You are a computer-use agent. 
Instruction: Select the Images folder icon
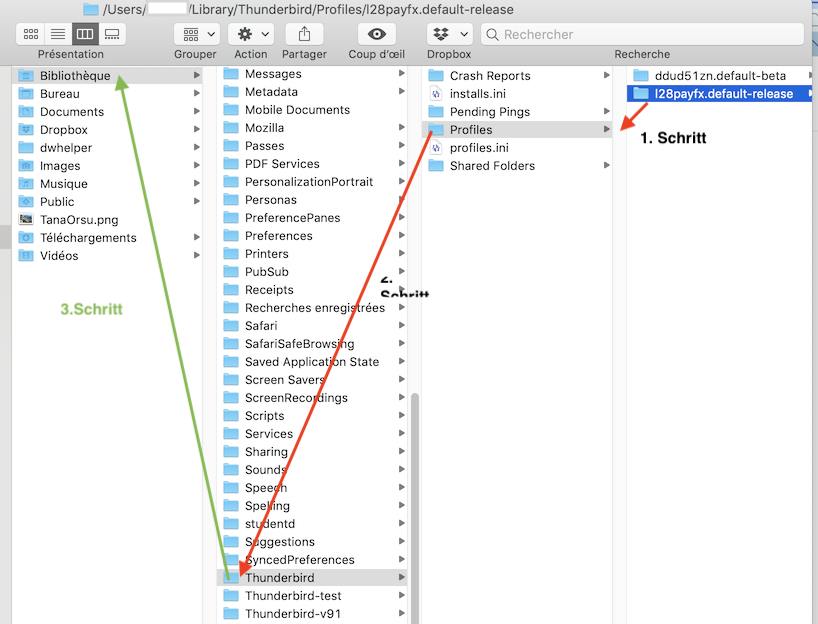[26, 166]
